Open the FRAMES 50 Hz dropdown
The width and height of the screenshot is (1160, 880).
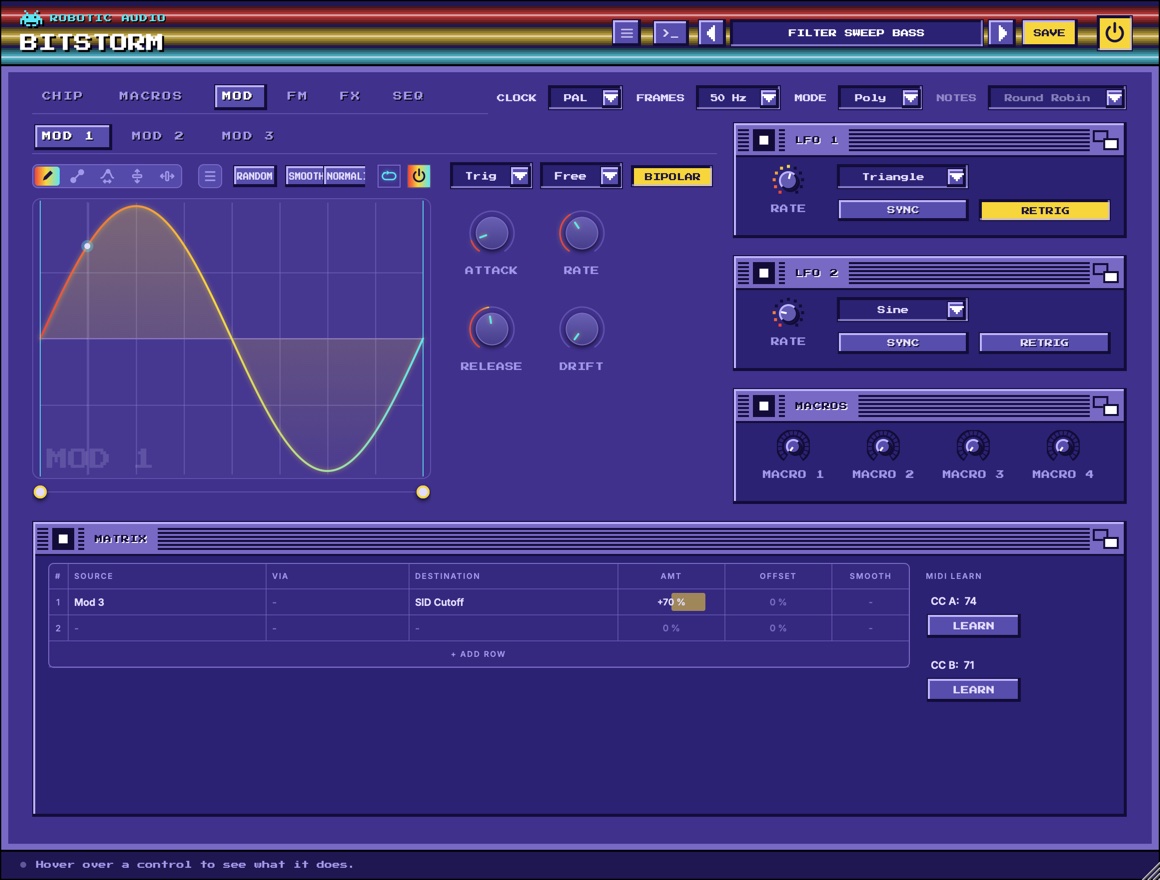tap(738, 98)
